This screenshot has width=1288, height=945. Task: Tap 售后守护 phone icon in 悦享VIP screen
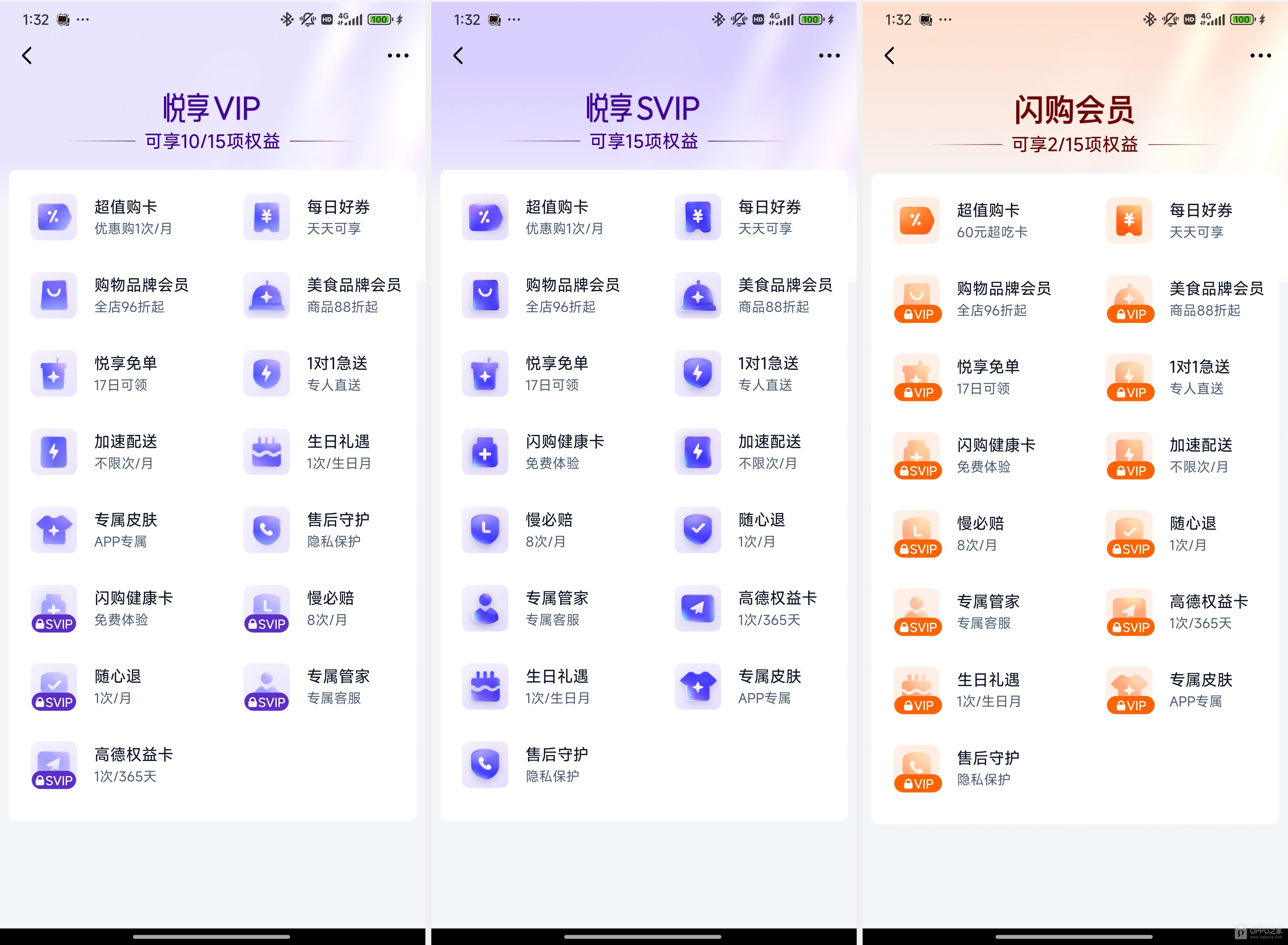coord(267,530)
